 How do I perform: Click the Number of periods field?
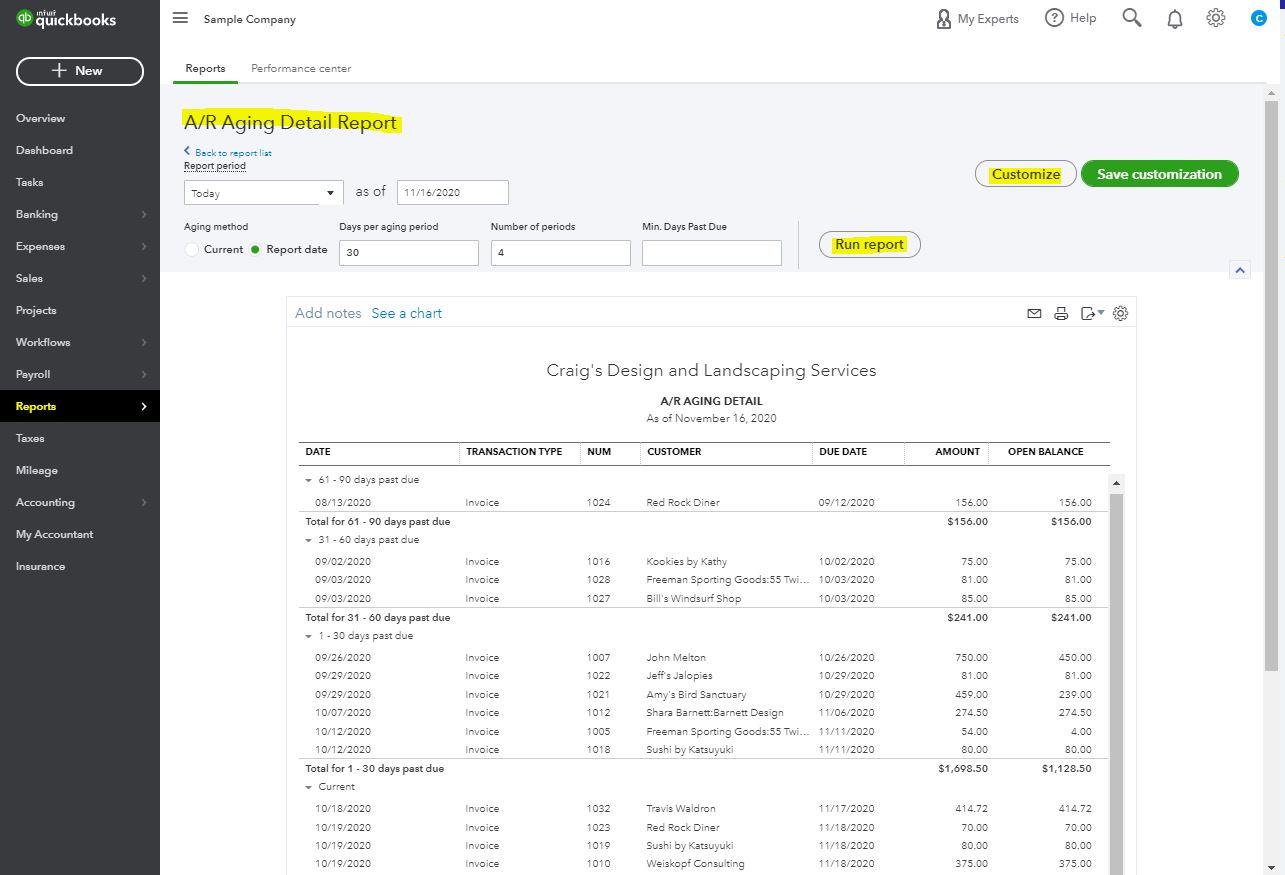[x=561, y=253]
